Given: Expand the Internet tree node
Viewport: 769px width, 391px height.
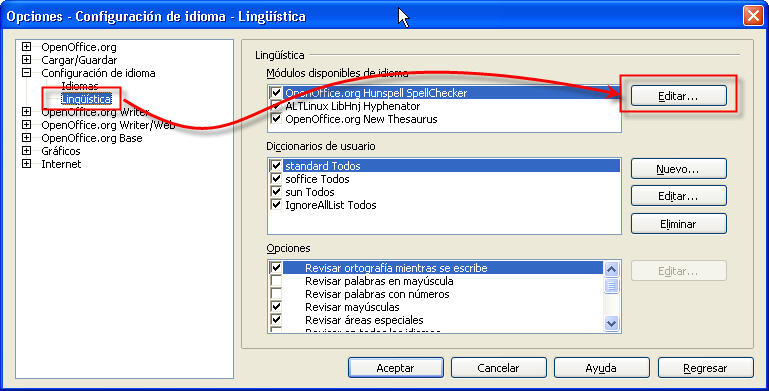Looking at the screenshot, I should tap(26, 163).
